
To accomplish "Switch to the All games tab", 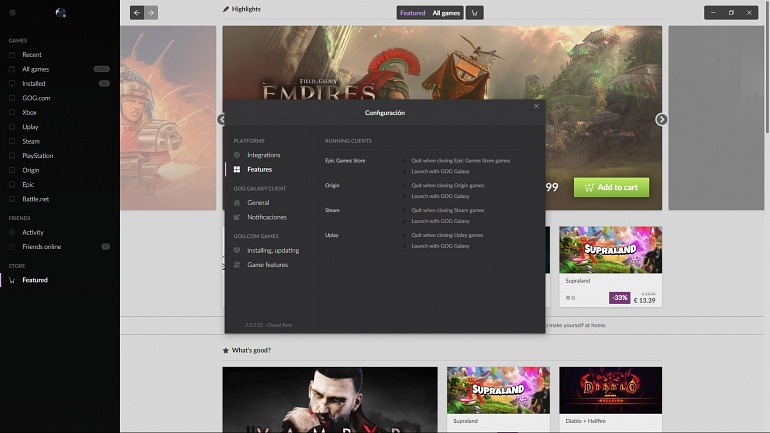I will (446, 13).
